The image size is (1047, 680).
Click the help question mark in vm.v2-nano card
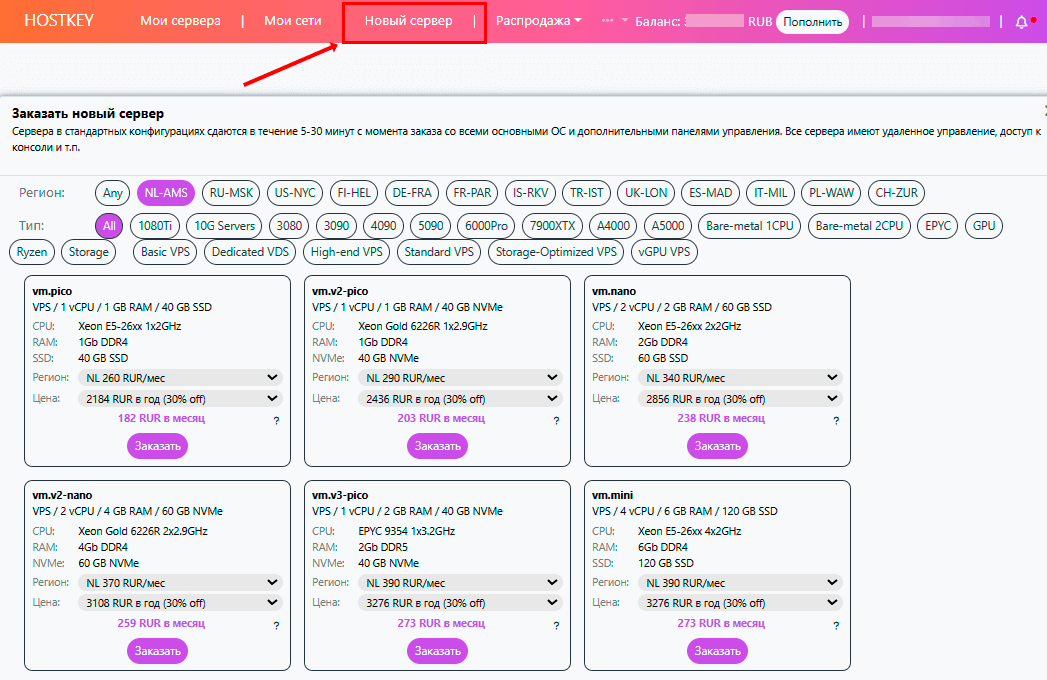[x=276, y=626]
